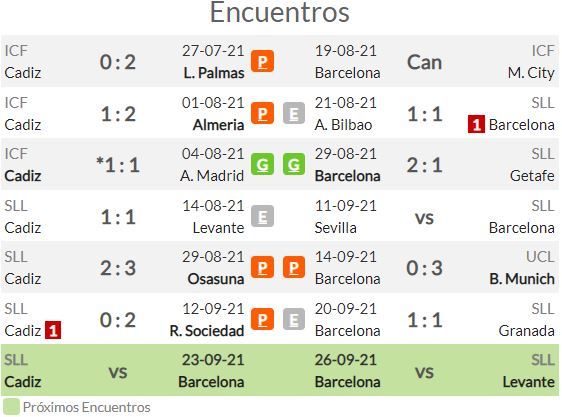Click the second orange P badge in the B. Munich row
The height and width of the screenshot is (417, 562).
(x=294, y=267)
